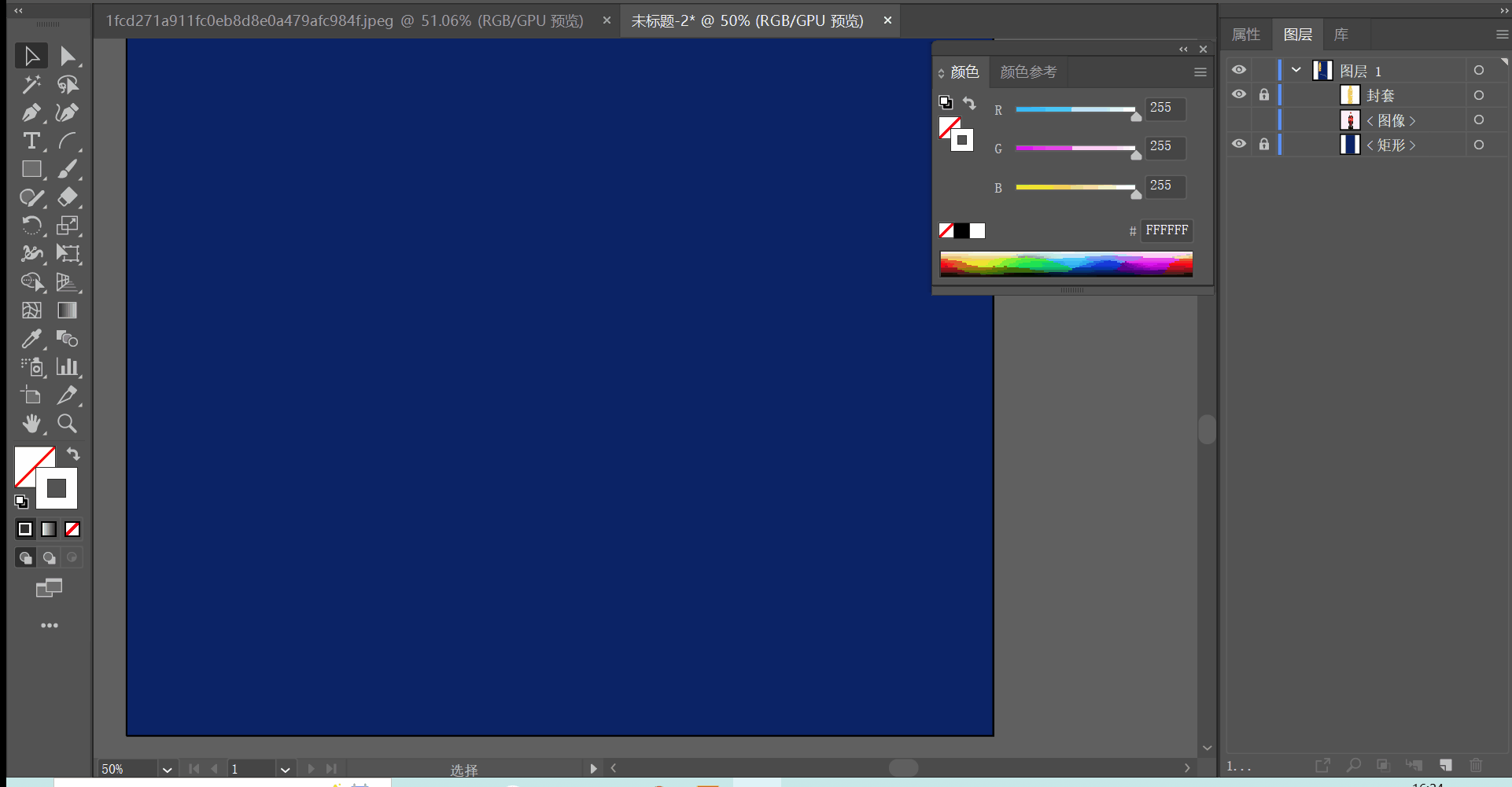
Task: Open the artboard number dropdown
Action: (x=285, y=769)
